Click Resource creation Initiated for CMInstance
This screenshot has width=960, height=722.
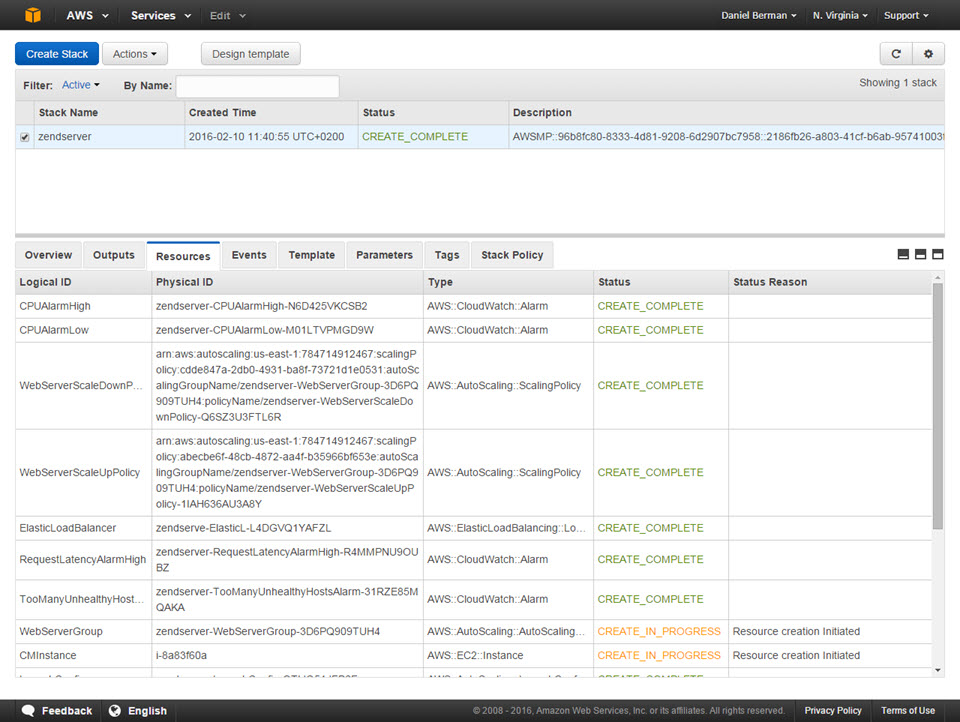[x=796, y=655]
